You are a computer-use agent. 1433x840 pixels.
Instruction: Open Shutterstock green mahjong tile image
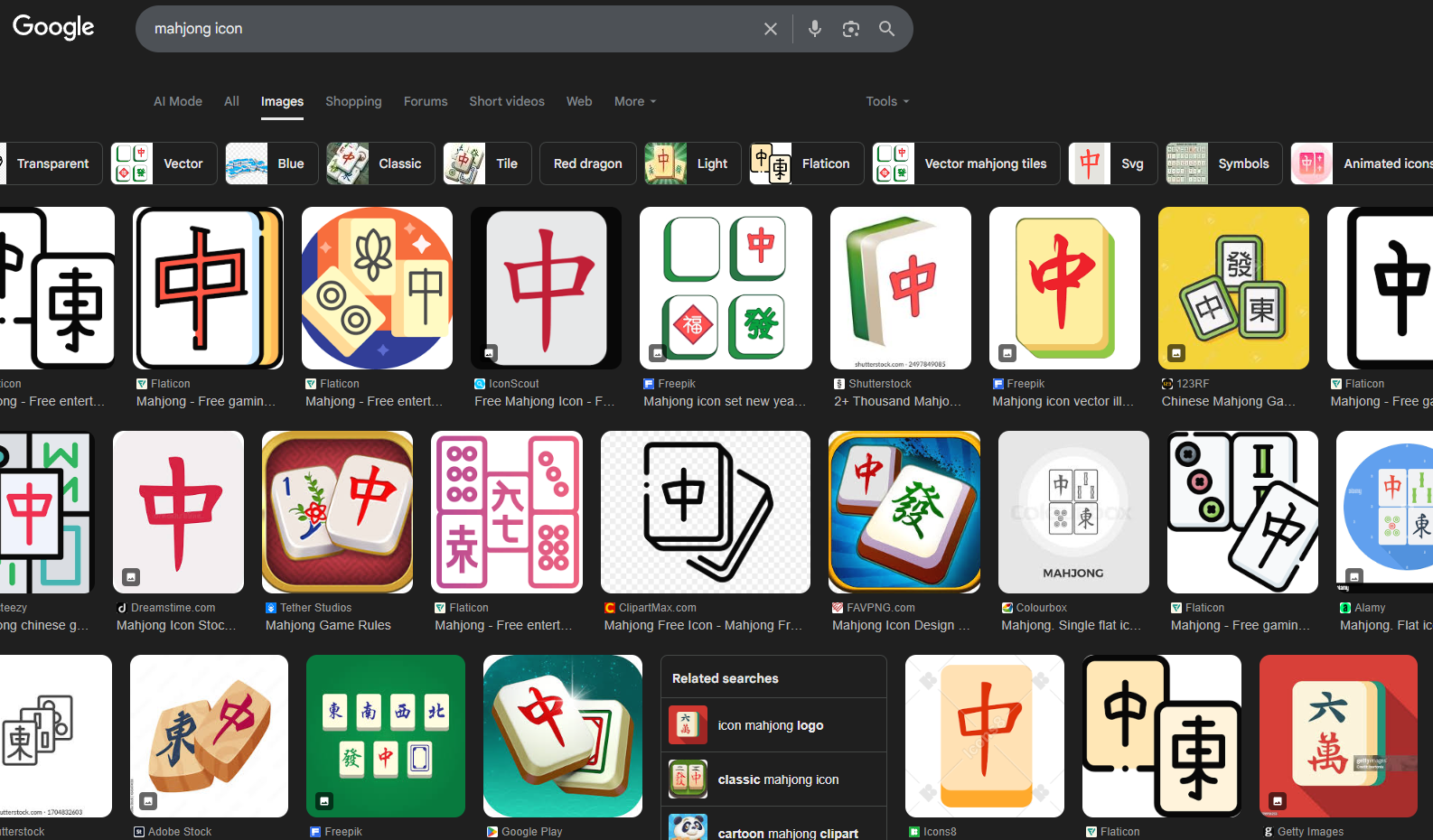coord(901,288)
